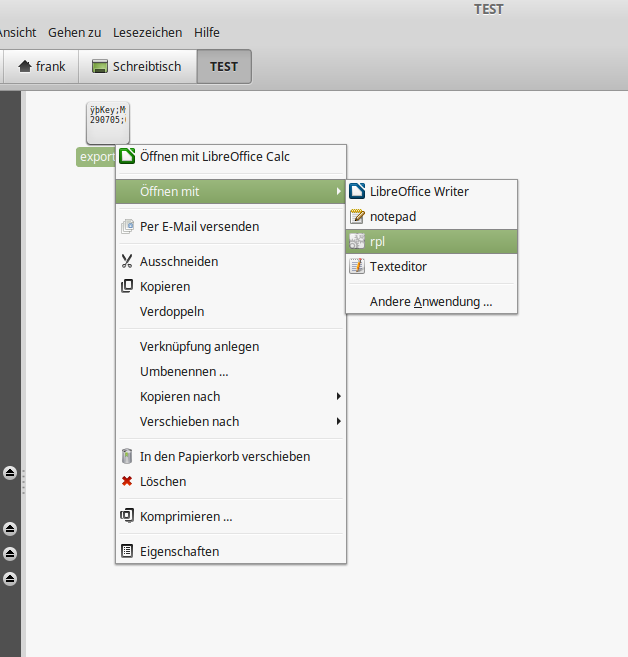Click the Texteditor icon
Screen dimensions: 628x657
357,266
